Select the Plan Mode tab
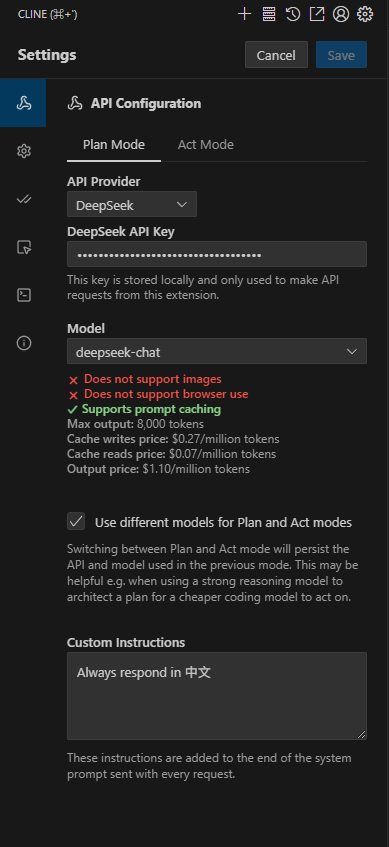Screen dimensions: 389x847 (114, 145)
